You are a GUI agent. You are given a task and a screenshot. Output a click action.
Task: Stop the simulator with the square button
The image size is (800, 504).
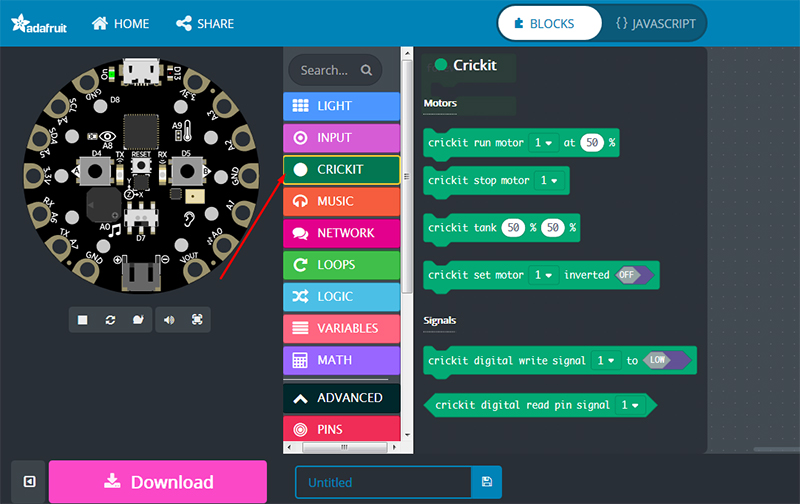tap(83, 320)
